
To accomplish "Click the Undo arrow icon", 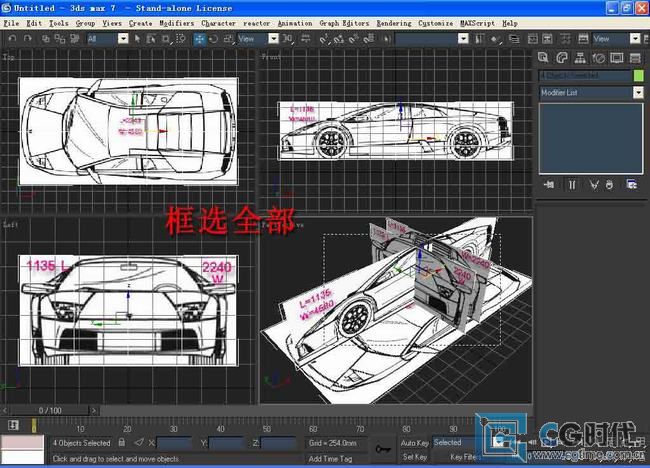I will point(11,39).
